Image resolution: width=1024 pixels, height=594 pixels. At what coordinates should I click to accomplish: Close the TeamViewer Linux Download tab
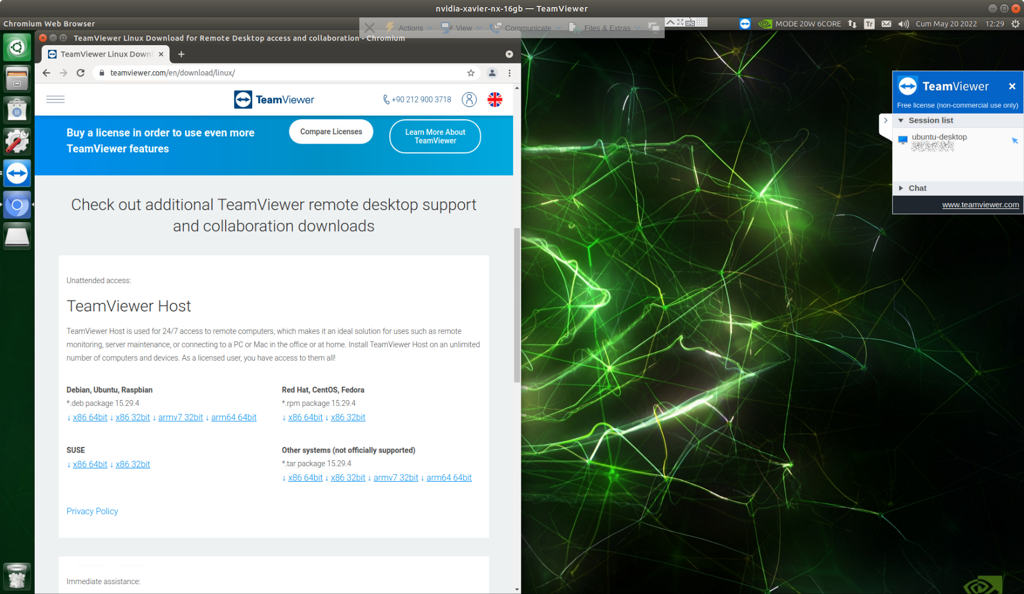point(161,54)
